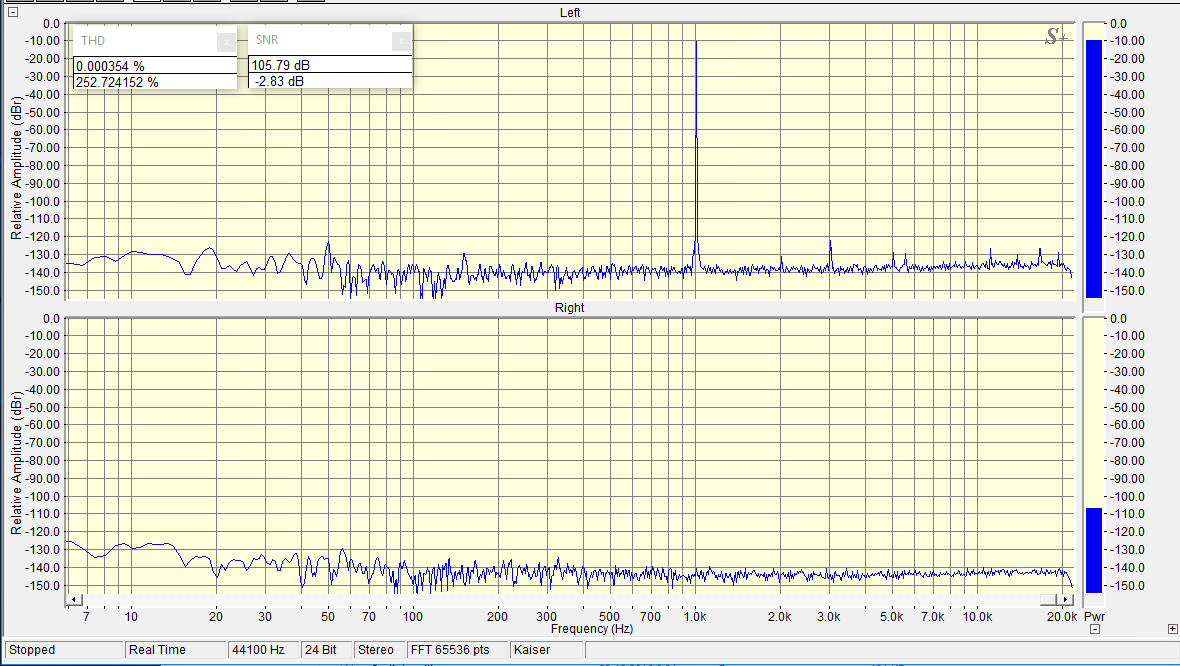
Task: Click the 'Frequency (Hz)' axis label
Action: tap(592, 628)
